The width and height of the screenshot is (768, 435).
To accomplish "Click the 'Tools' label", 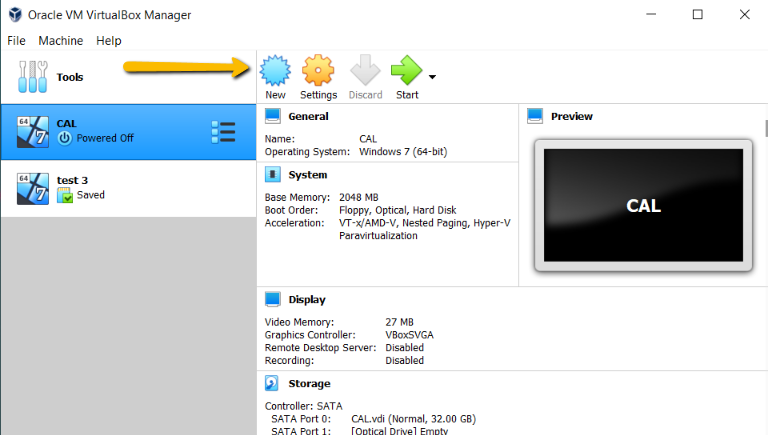I will [70, 77].
